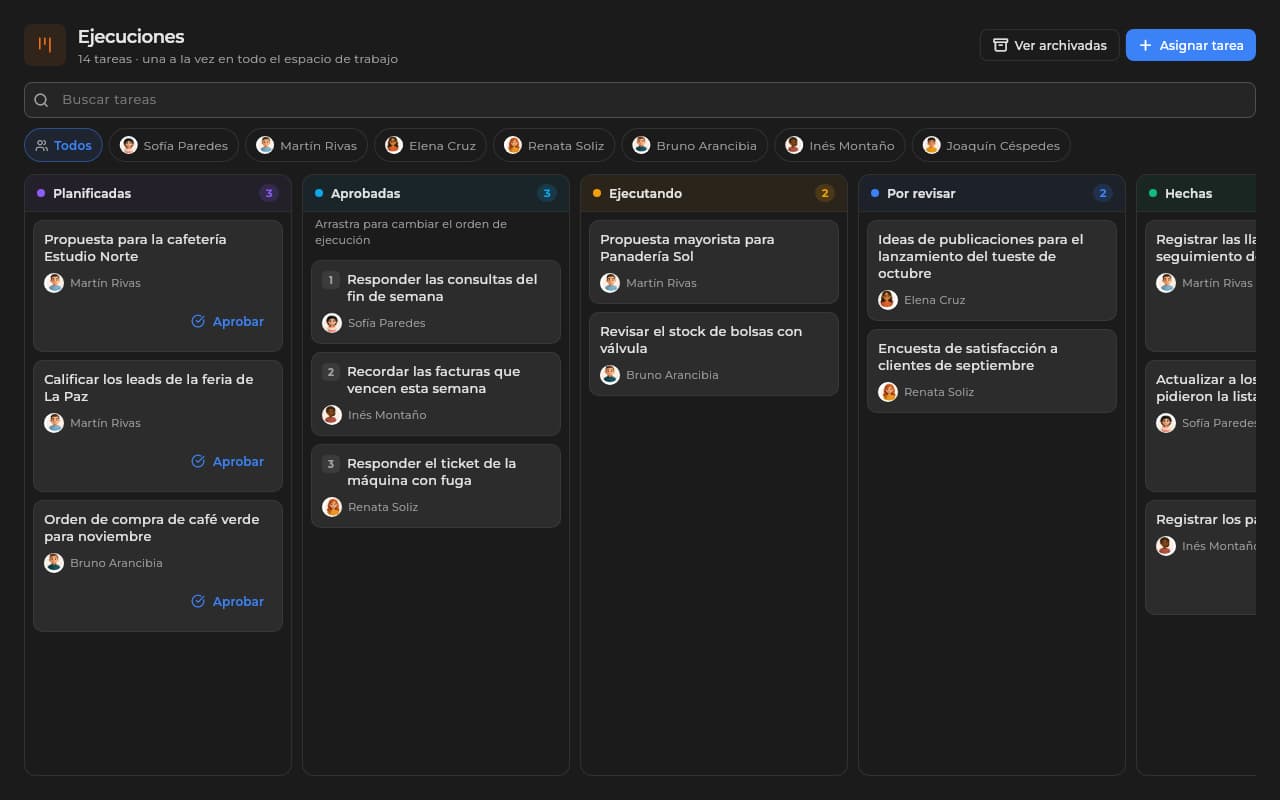Click Elena Cruz avatar in filter bar
Viewport: 1280px width, 800px height.
coord(394,145)
